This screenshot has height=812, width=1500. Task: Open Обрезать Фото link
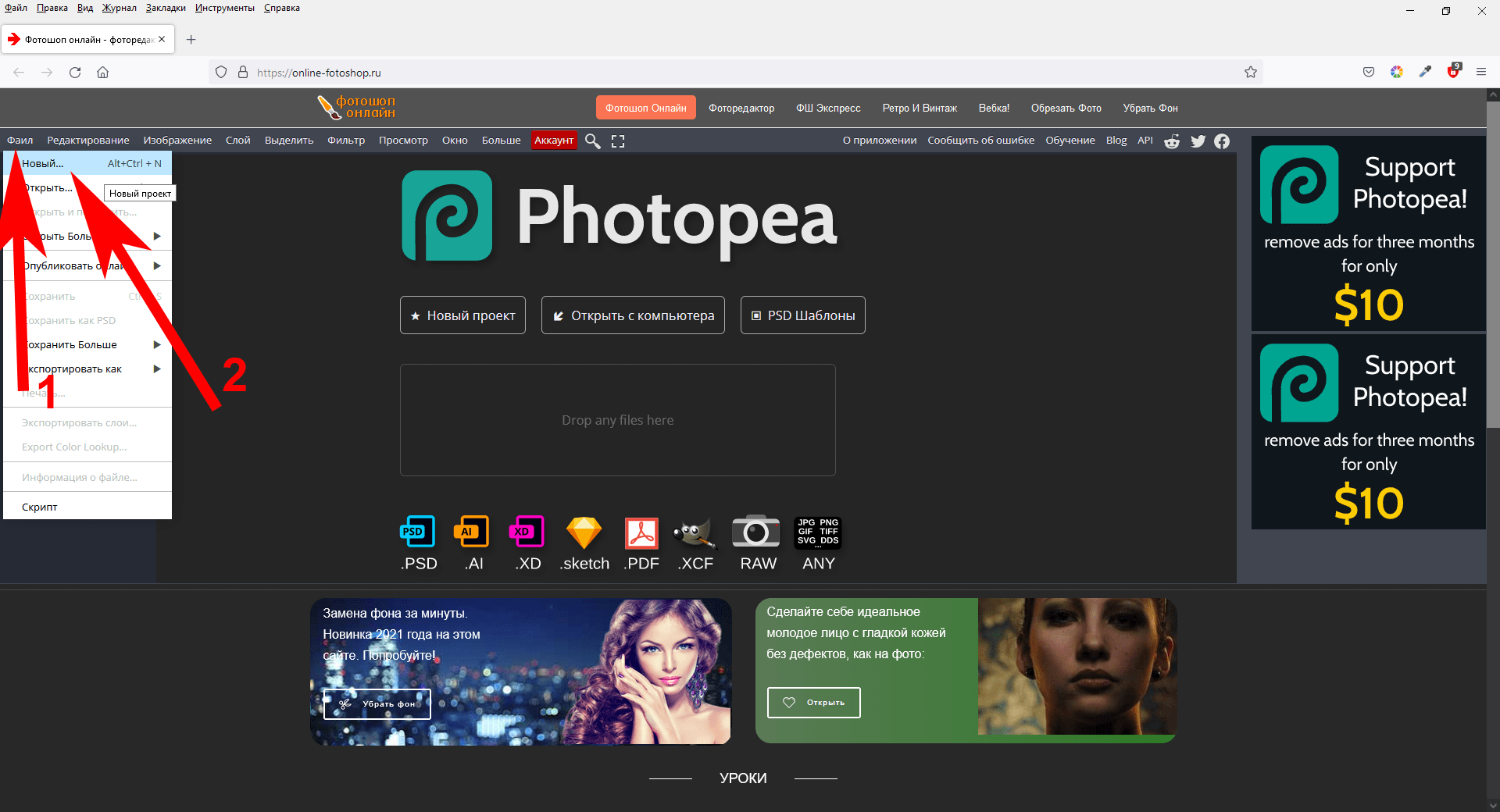coord(1066,109)
